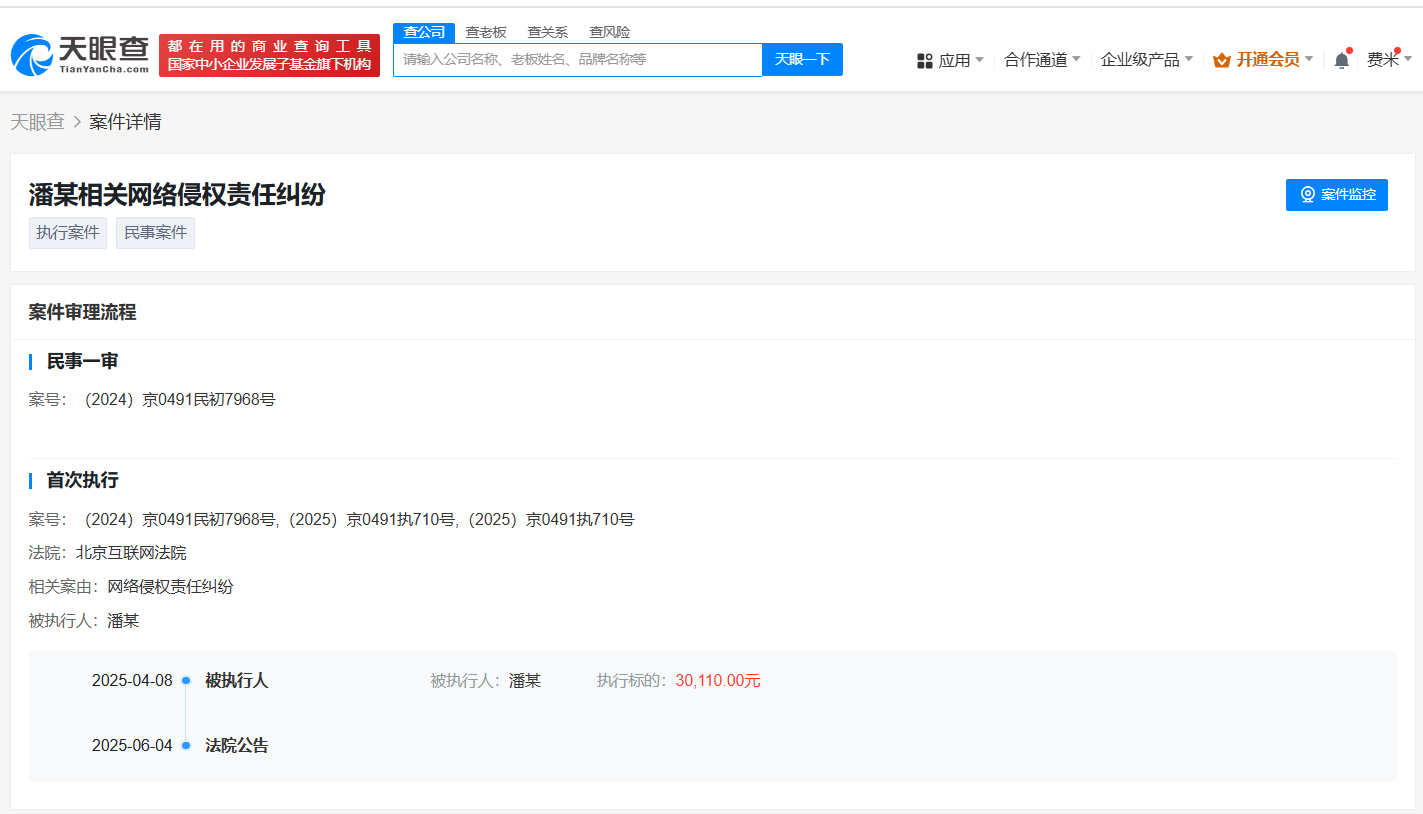Screen dimensions: 1423x814
Task: Click the execution amount 30,110.00元
Action: click(718, 681)
